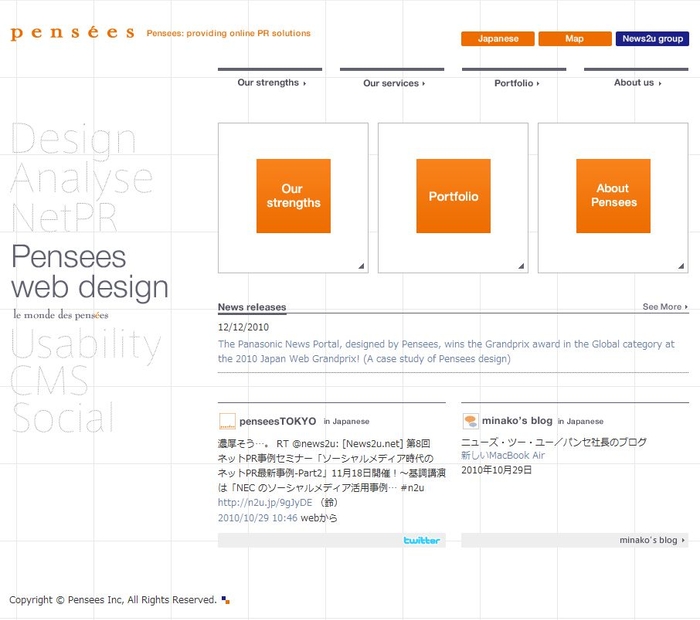Click the penseesTOKYO avatar icon

227,421
